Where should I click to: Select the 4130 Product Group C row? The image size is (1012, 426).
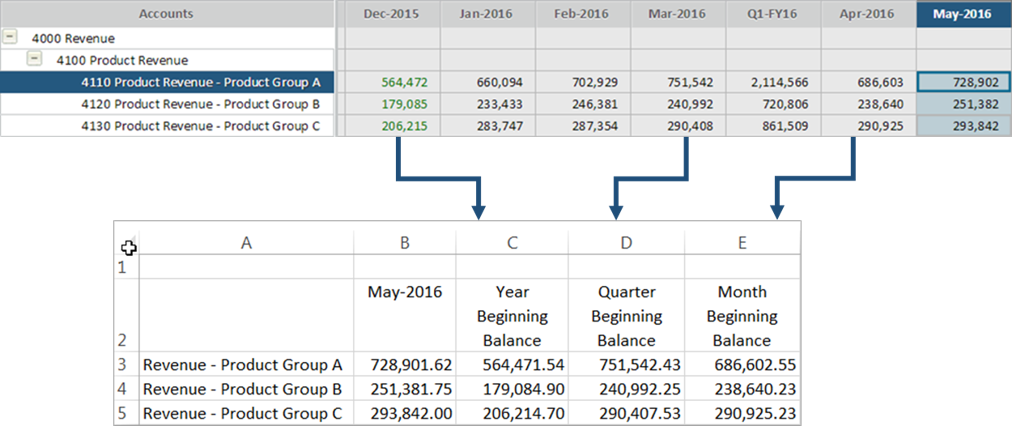point(167,126)
